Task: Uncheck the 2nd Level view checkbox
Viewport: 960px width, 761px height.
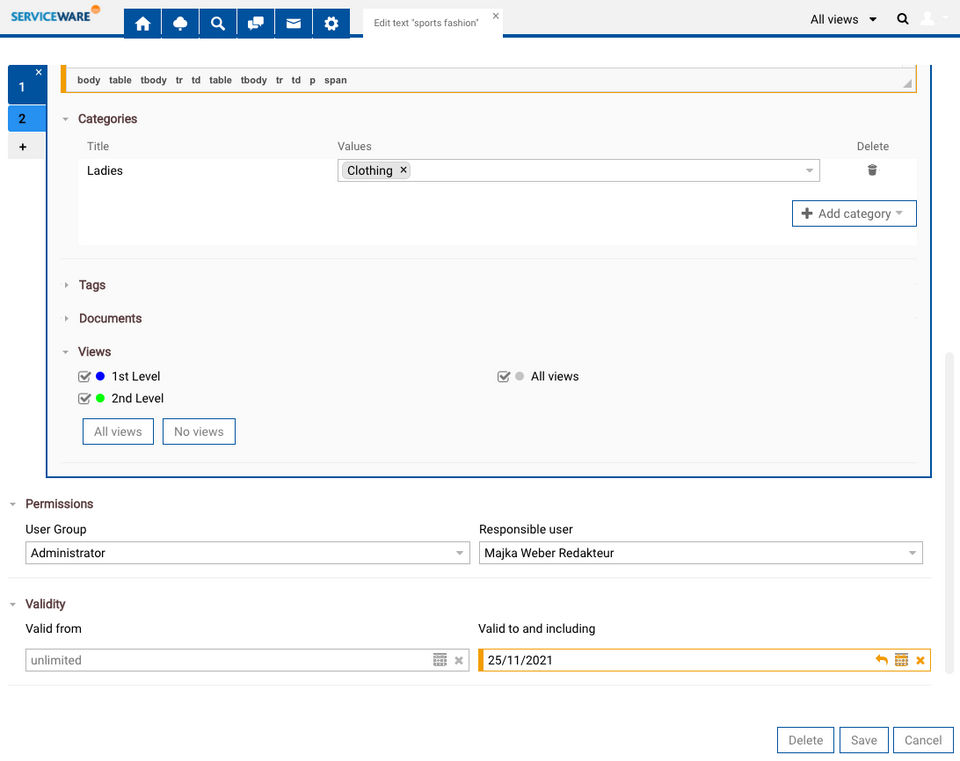Action: 85,399
